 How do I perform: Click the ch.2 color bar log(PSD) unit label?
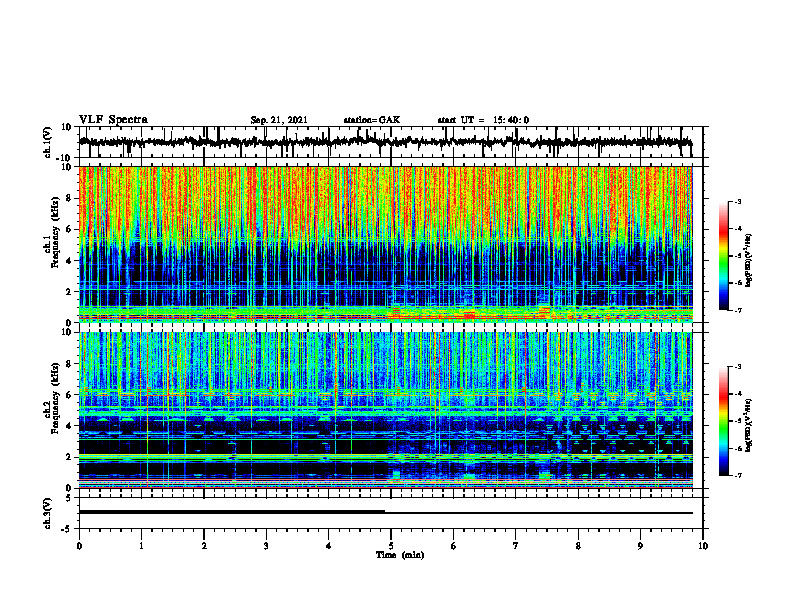[749, 425]
